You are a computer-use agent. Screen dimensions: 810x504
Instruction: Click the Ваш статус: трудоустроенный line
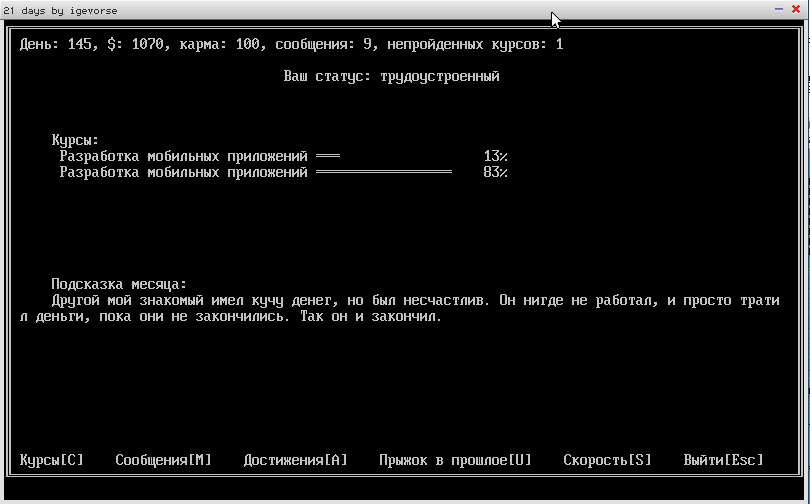tap(391, 76)
